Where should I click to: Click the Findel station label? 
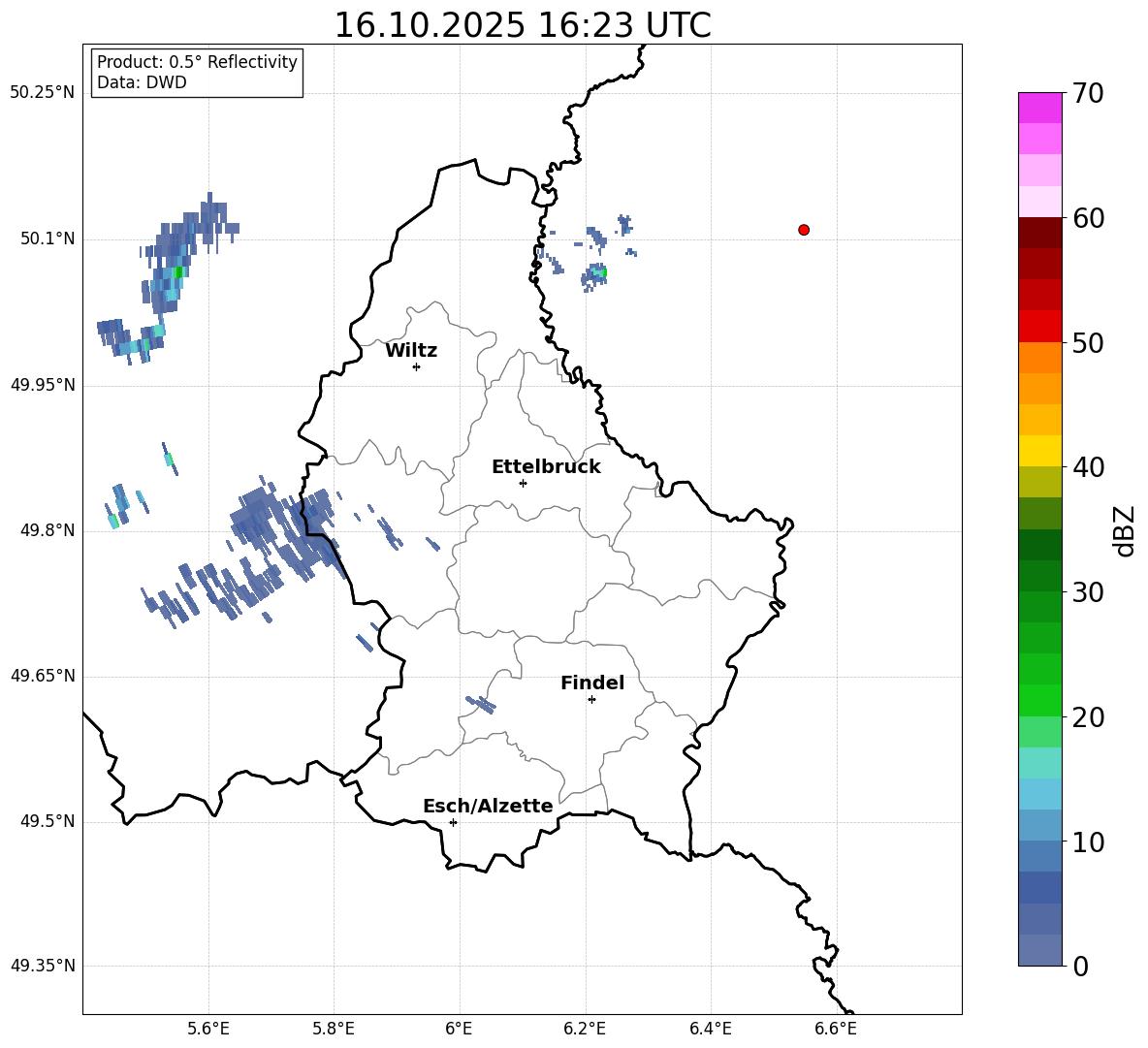592,683
